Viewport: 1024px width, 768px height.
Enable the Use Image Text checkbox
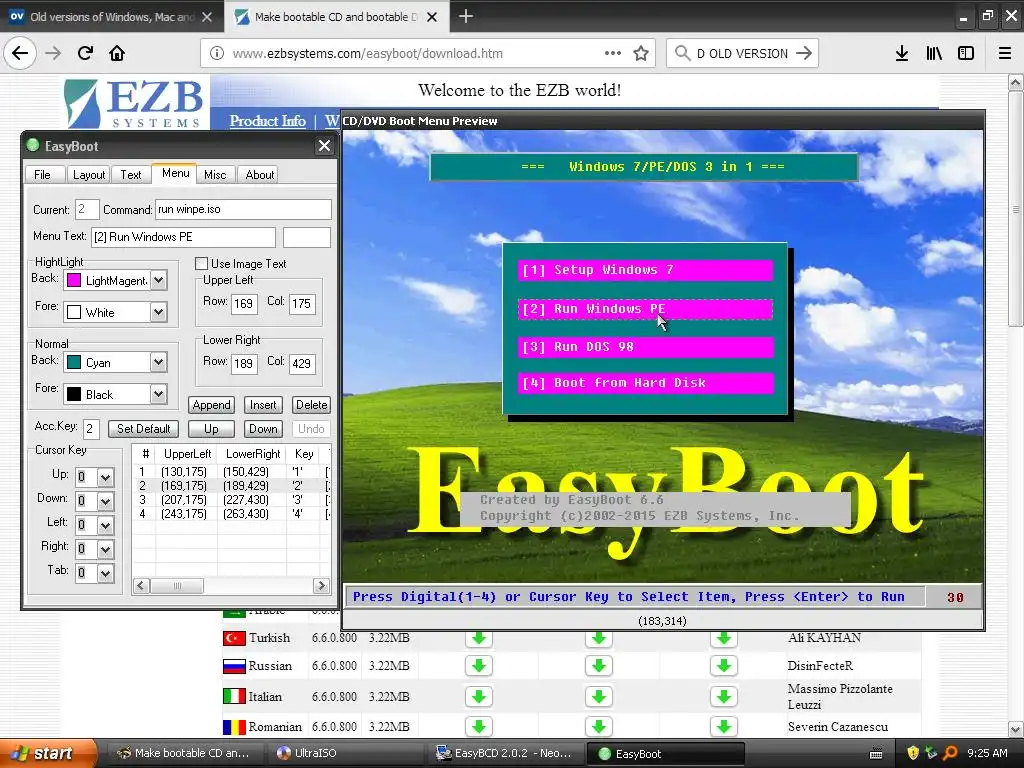click(201, 264)
